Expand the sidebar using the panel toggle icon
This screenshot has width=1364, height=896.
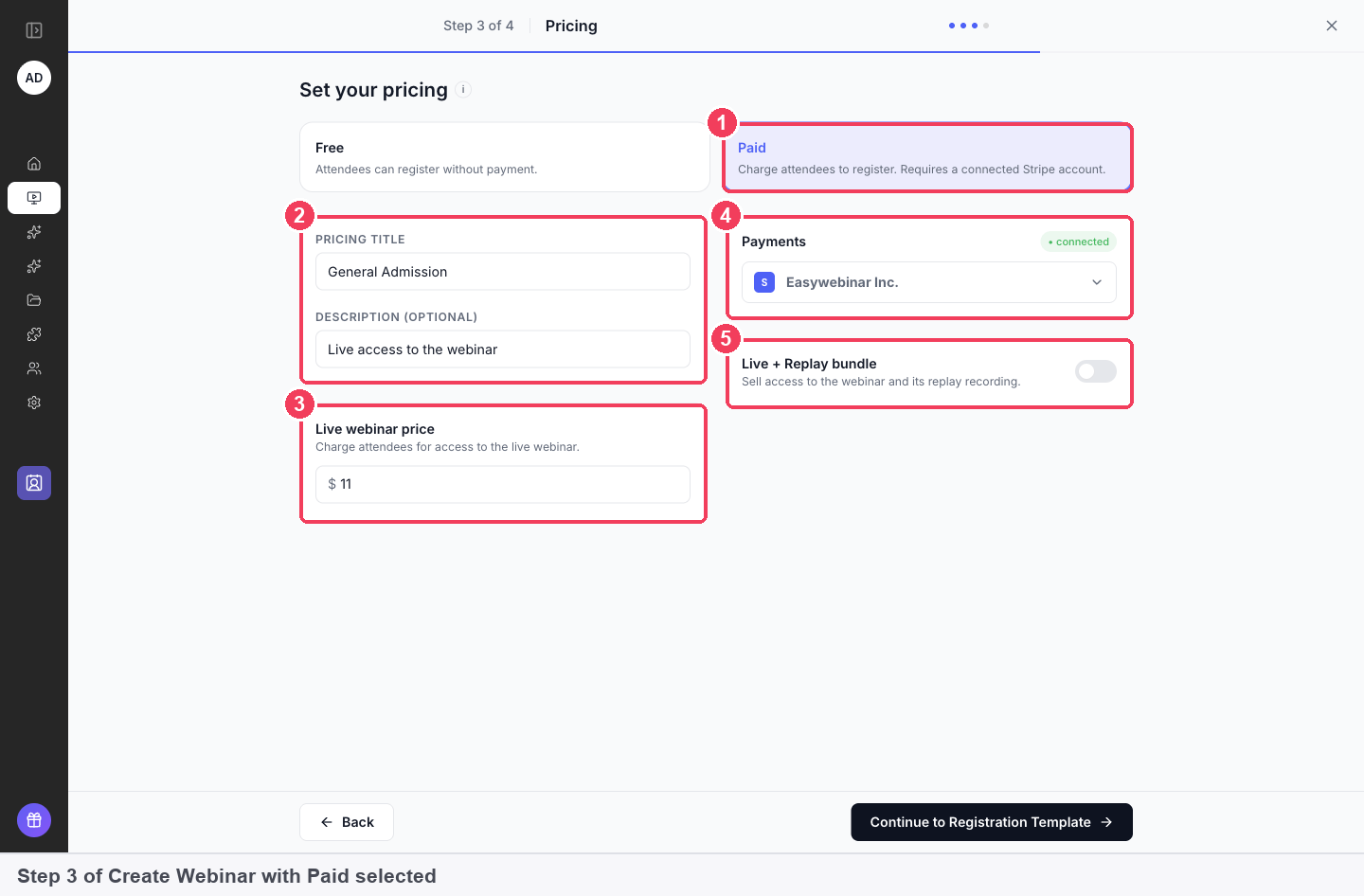[x=34, y=30]
